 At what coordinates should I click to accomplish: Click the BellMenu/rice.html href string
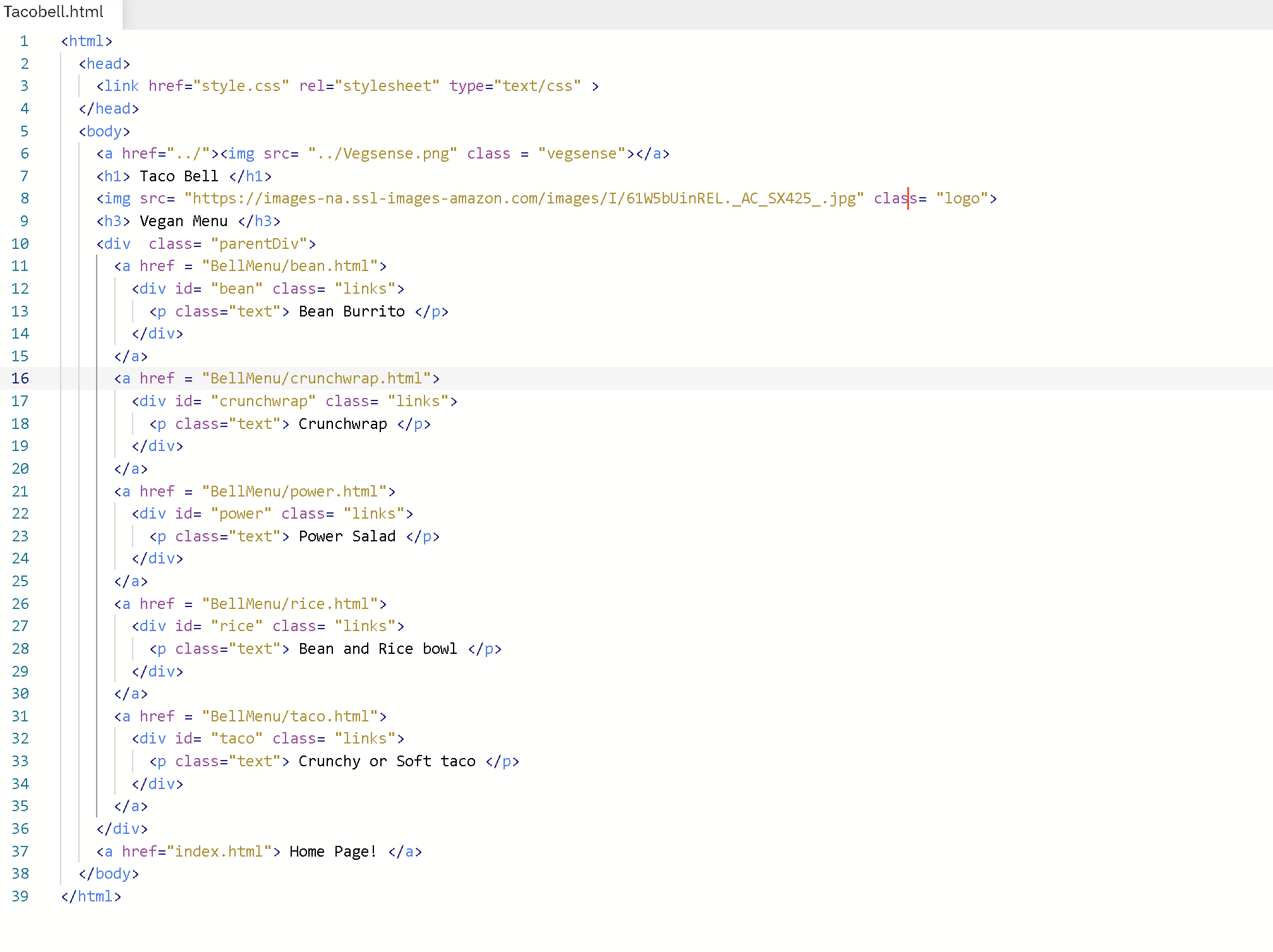(290, 604)
